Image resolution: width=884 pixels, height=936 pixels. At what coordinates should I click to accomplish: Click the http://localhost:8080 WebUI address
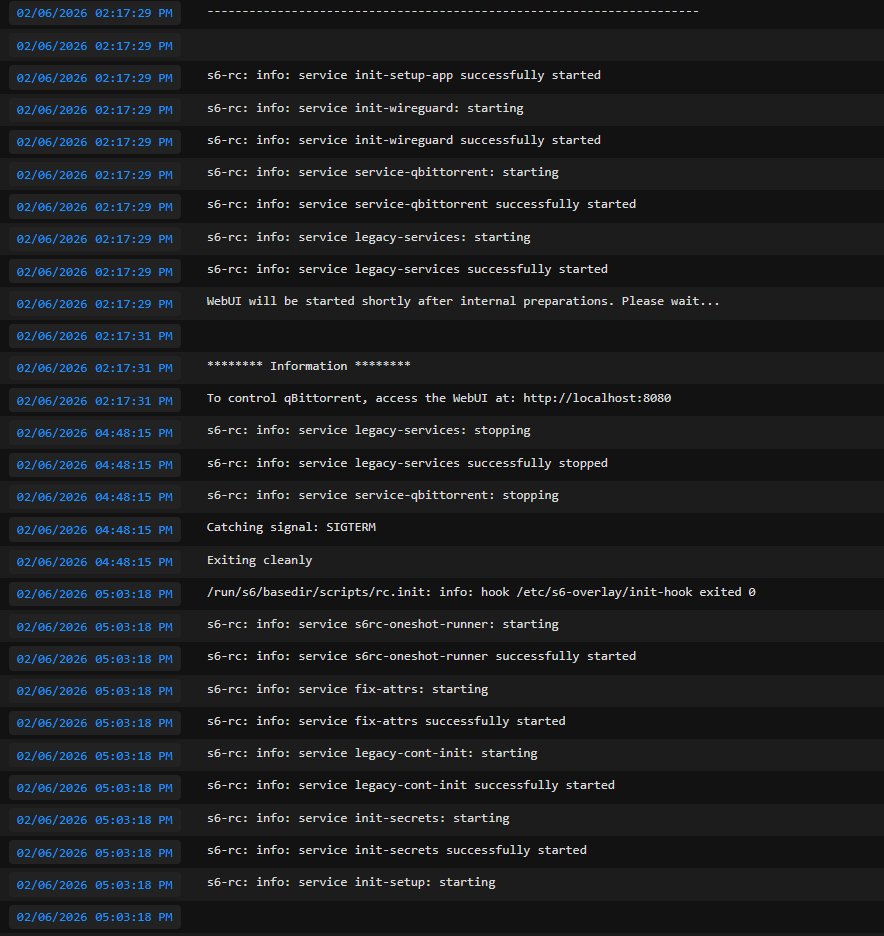point(597,398)
